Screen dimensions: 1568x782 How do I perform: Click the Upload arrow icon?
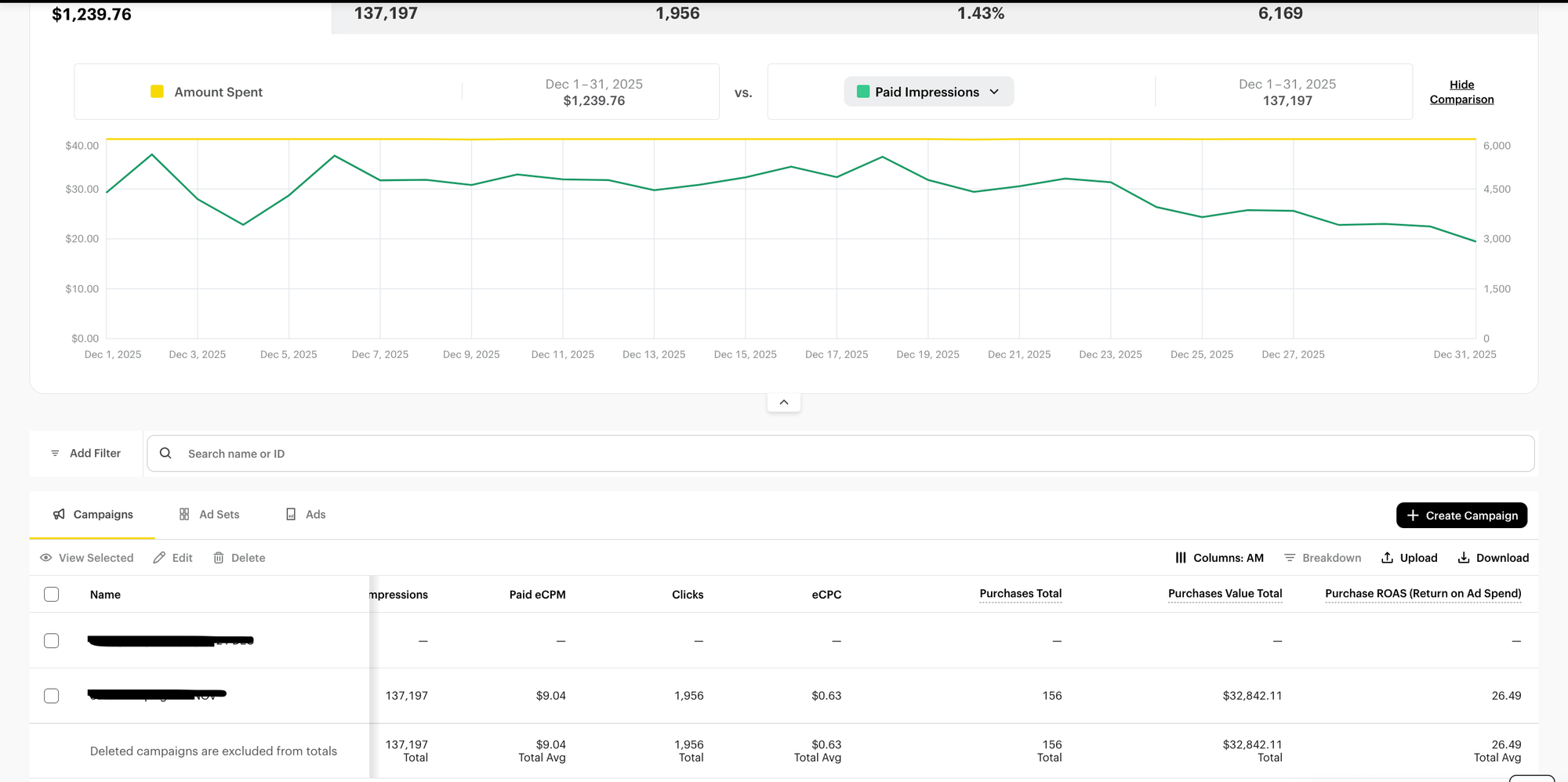[1387, 558]
